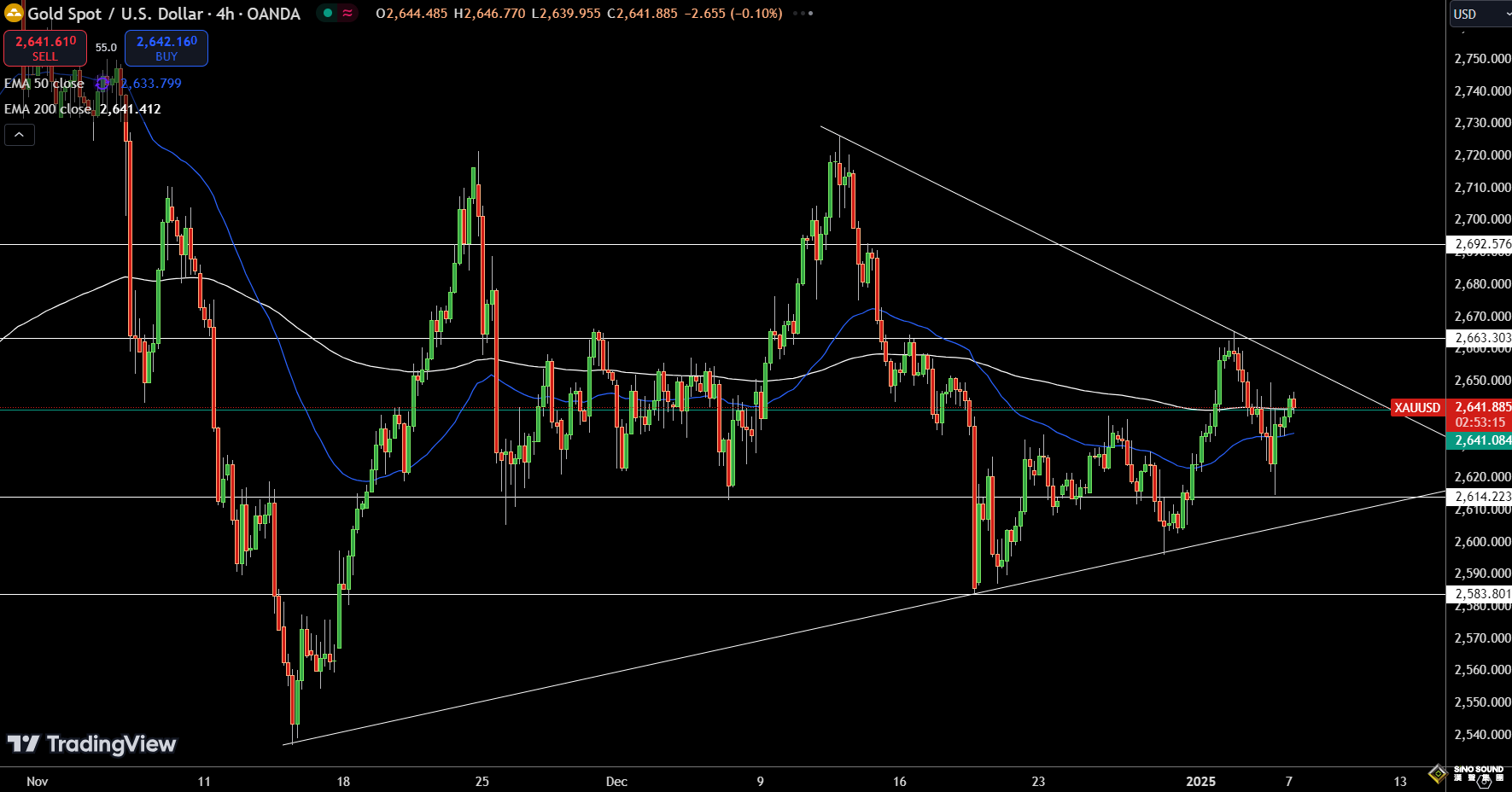Click the 2025 label on time axis

[1200, 781]
